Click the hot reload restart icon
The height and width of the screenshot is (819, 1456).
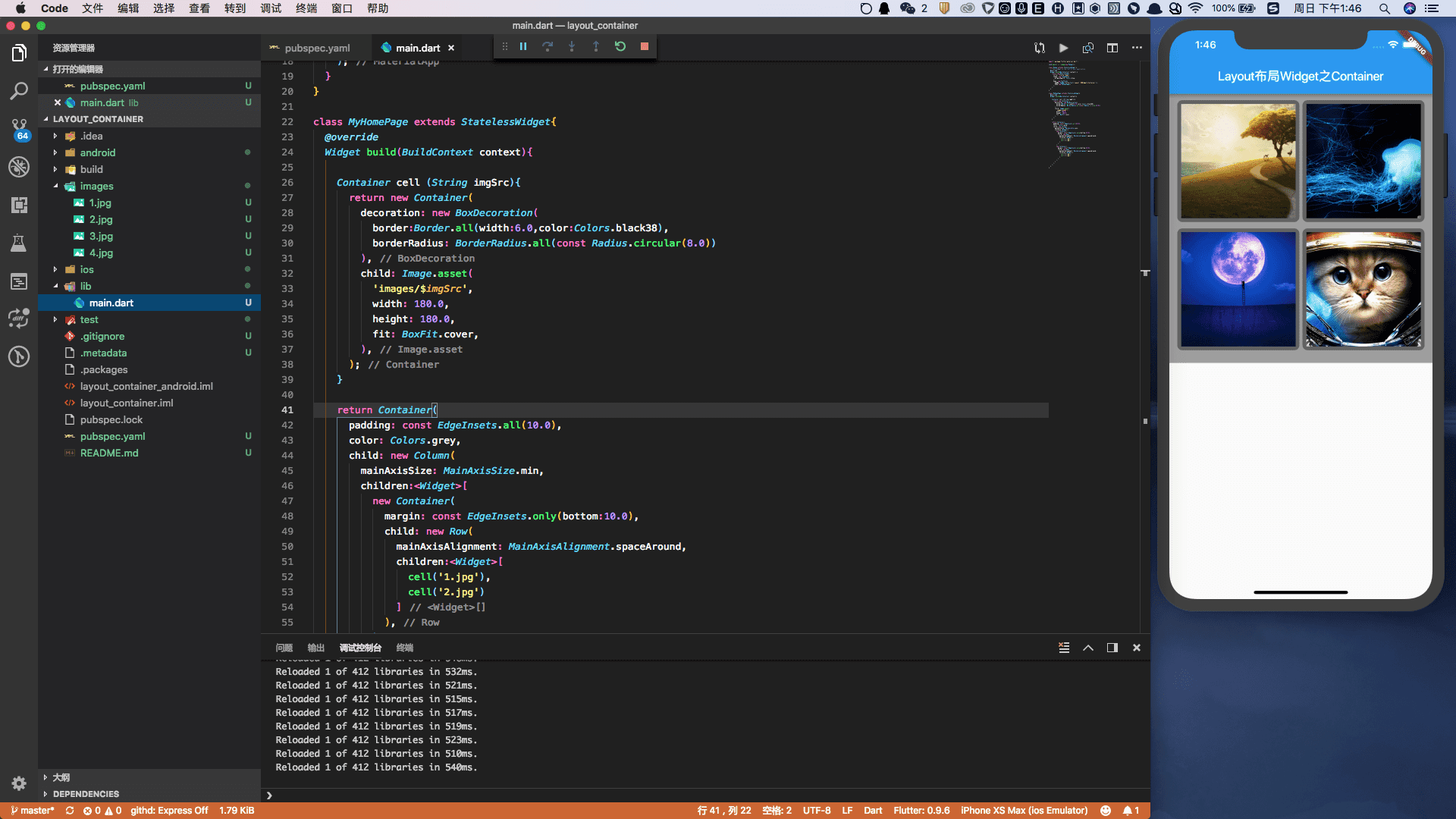point(620,47)
